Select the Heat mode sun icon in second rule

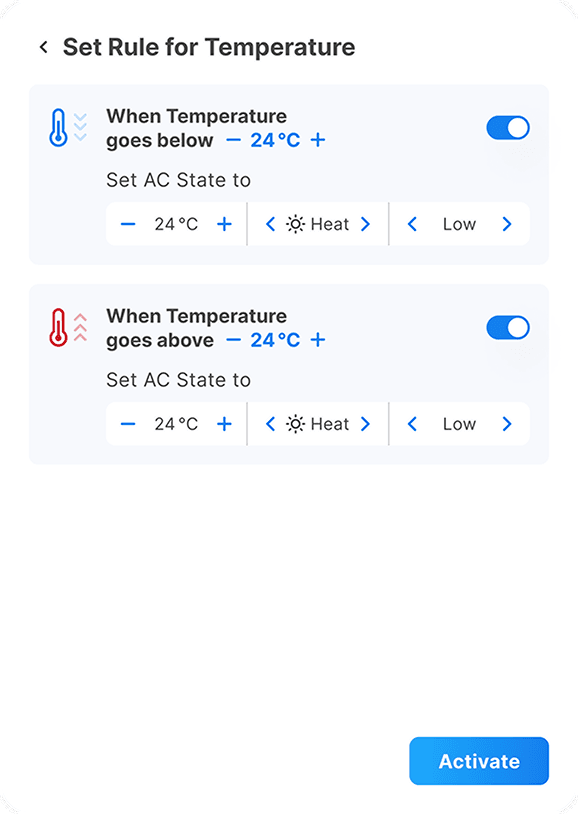[297, 423]
